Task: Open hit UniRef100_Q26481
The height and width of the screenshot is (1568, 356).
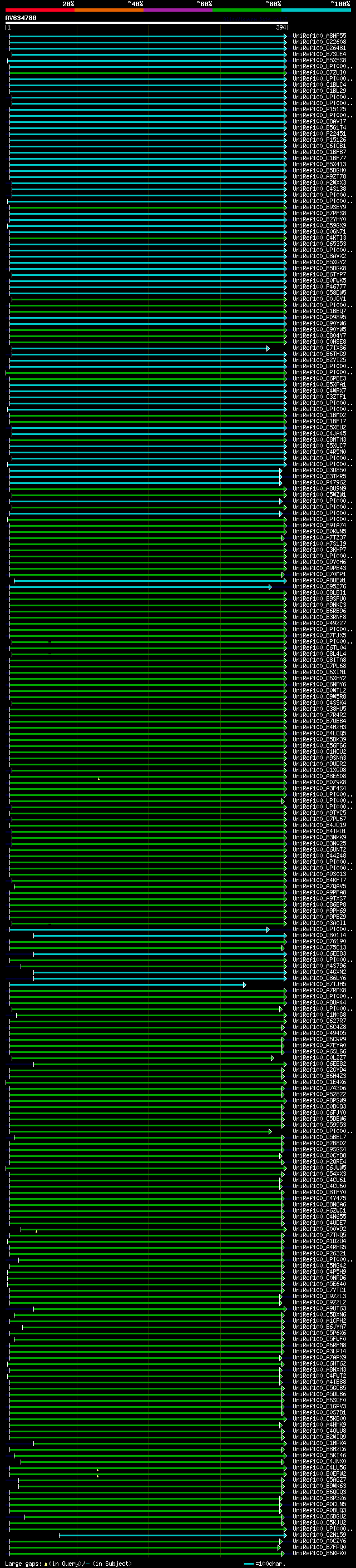Action: pyautogui.click(x=319, y=48)
